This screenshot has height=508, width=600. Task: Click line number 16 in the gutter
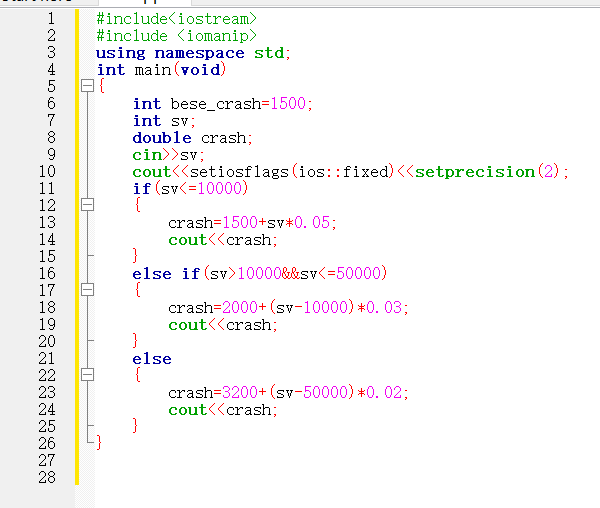[47, 274]
